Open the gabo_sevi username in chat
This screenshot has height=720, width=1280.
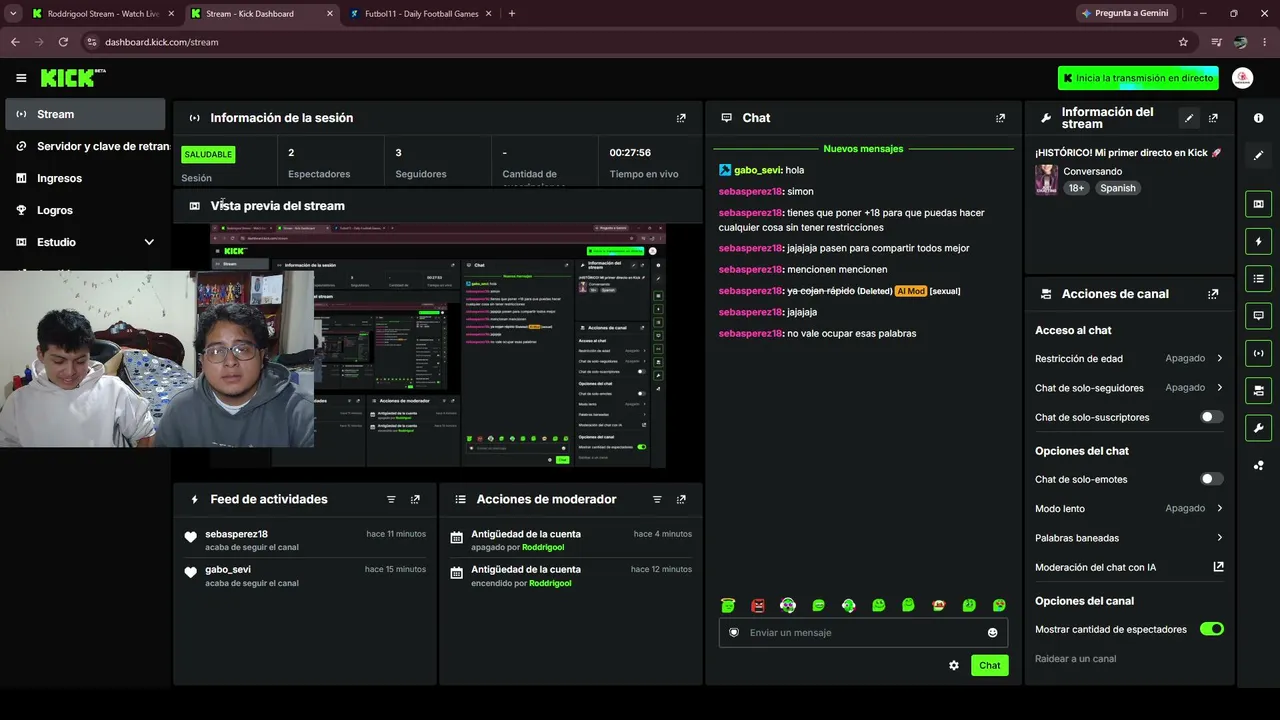757,170
